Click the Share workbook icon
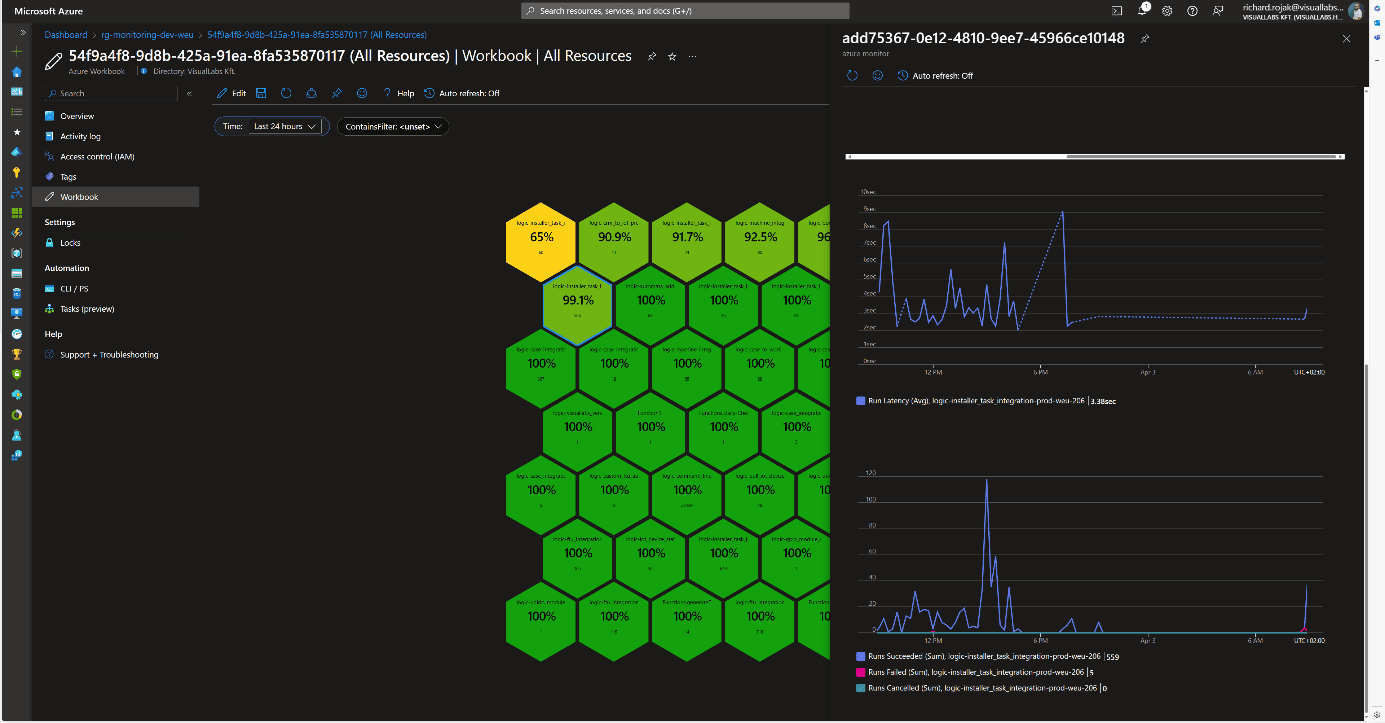Viewport: 1385px width, 723px height. tap(311, 93)
